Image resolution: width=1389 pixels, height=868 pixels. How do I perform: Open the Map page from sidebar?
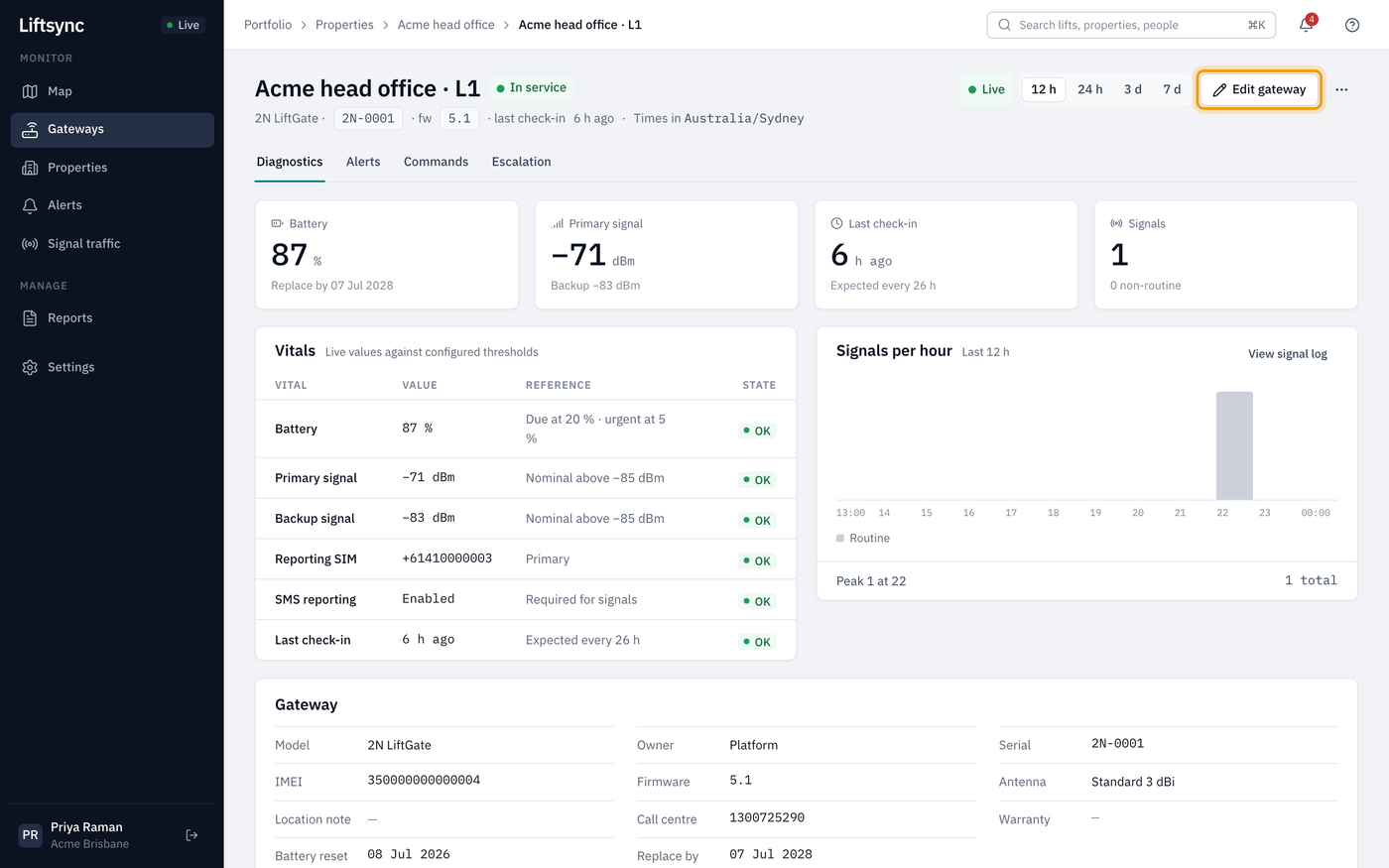click(112, 91)
